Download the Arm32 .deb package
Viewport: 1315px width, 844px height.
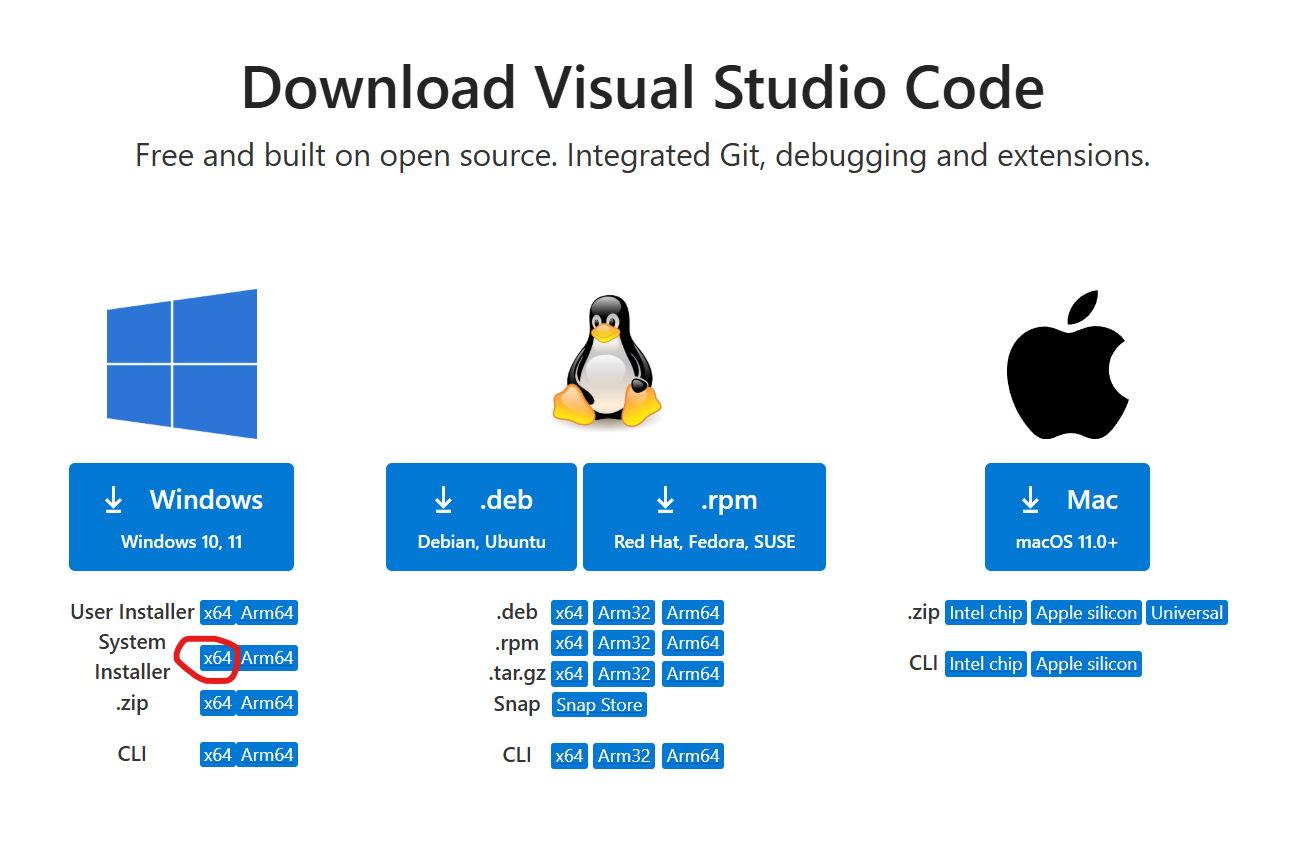pos(623,612)
